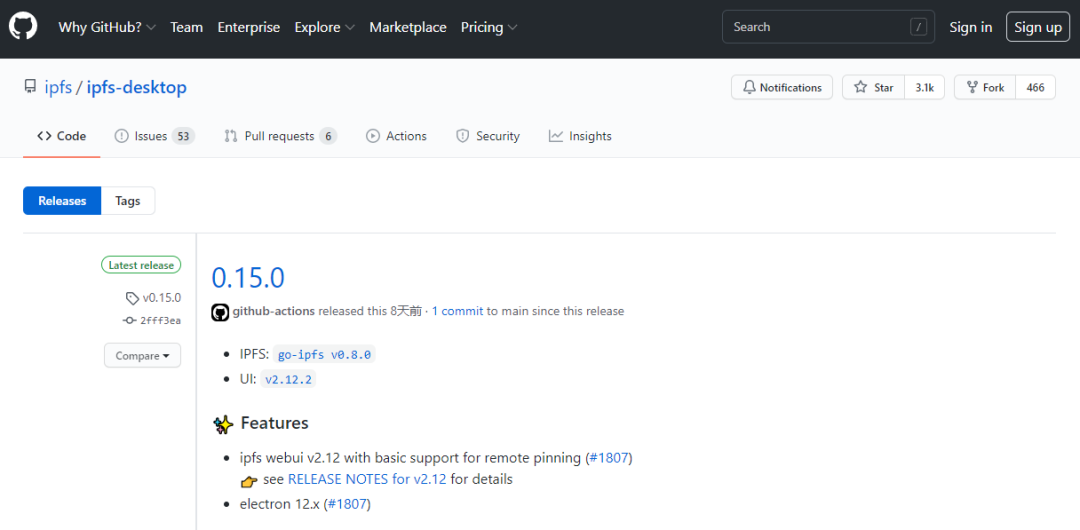Click the repository book icon beside ipfs
Viewport: 1080px width, 530px height.
pyautogui.click(x=30, y=87)
